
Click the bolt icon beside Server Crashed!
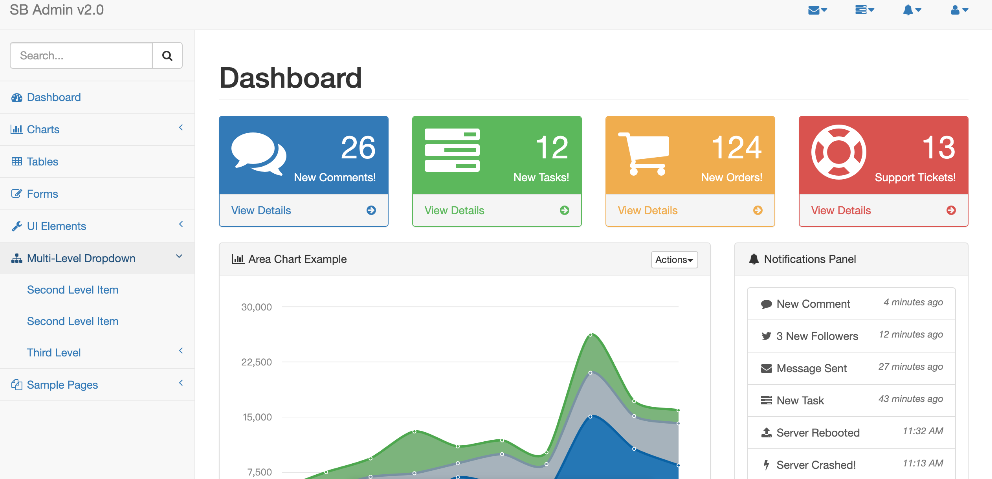pos(766,465)
